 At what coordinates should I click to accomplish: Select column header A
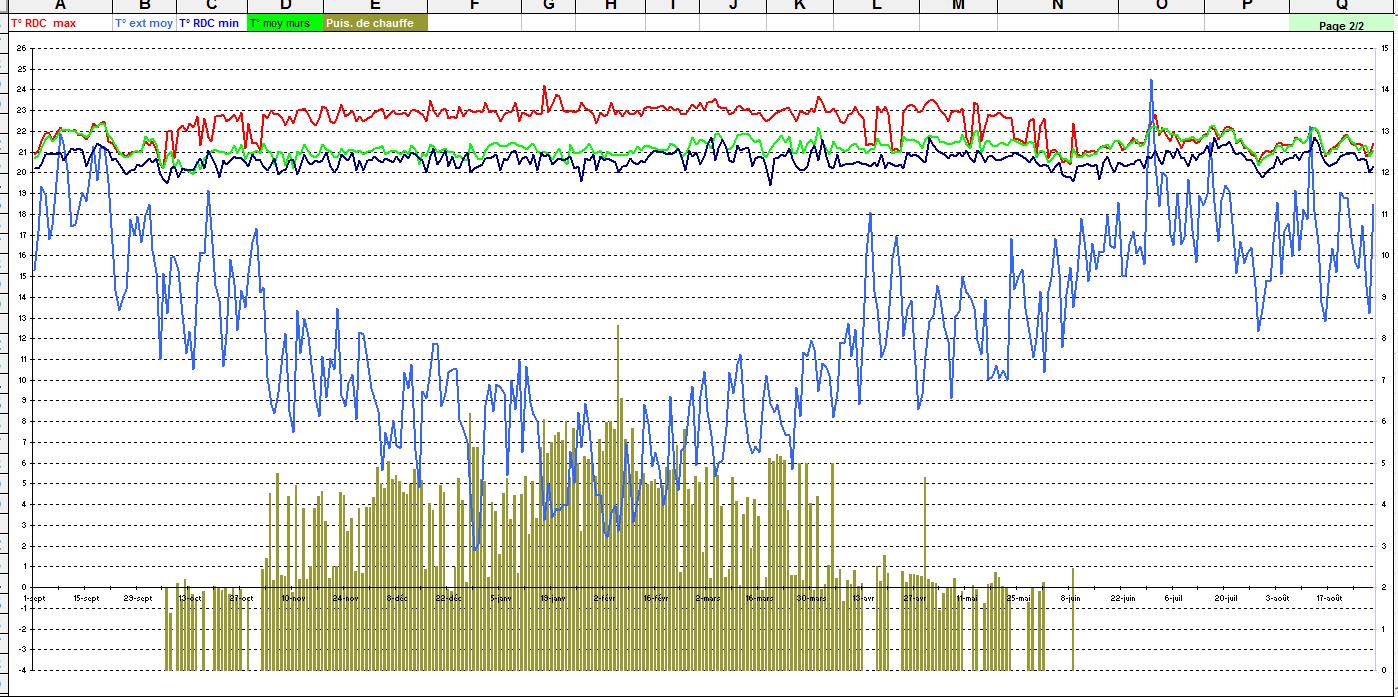point(60,5)
